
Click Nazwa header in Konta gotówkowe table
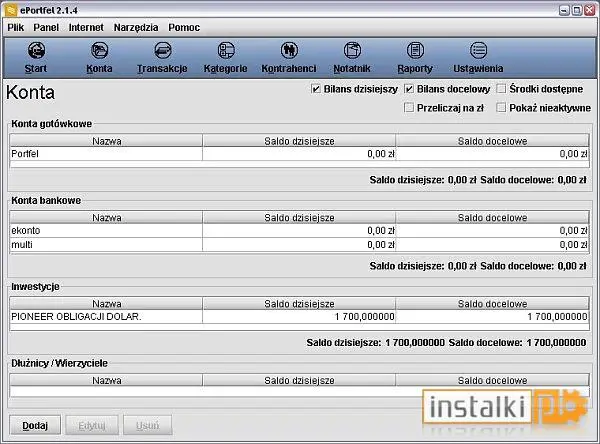pos(106,141)
